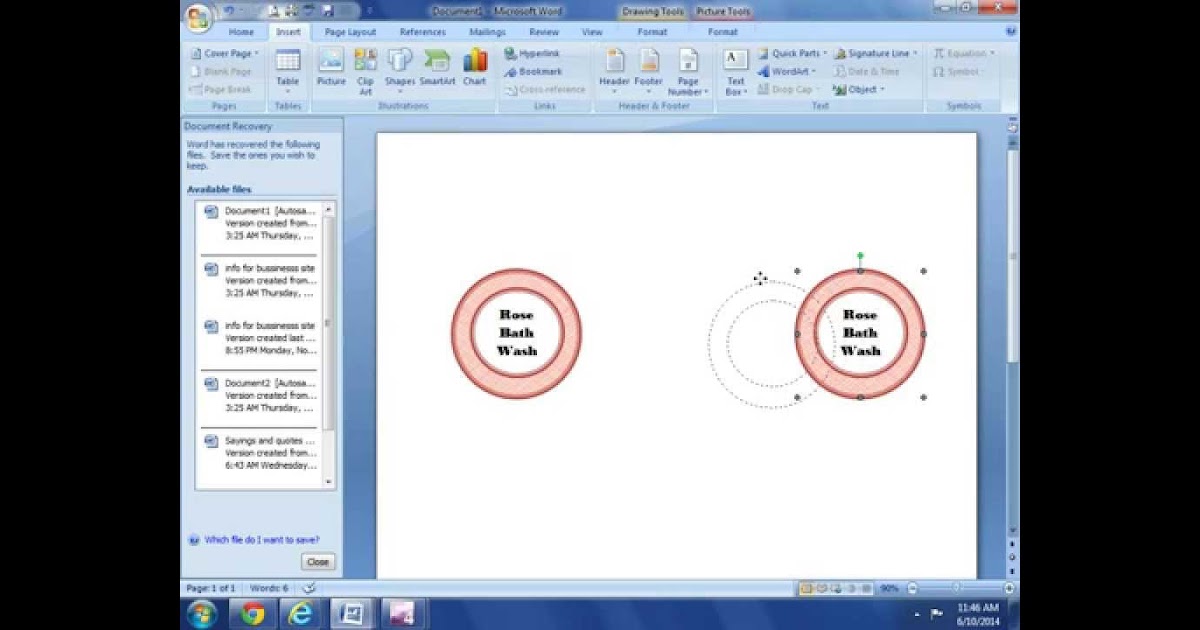
Task: Click the green rotation handle on selected shape
Action: pyautogui.click(x=860, y=256)
